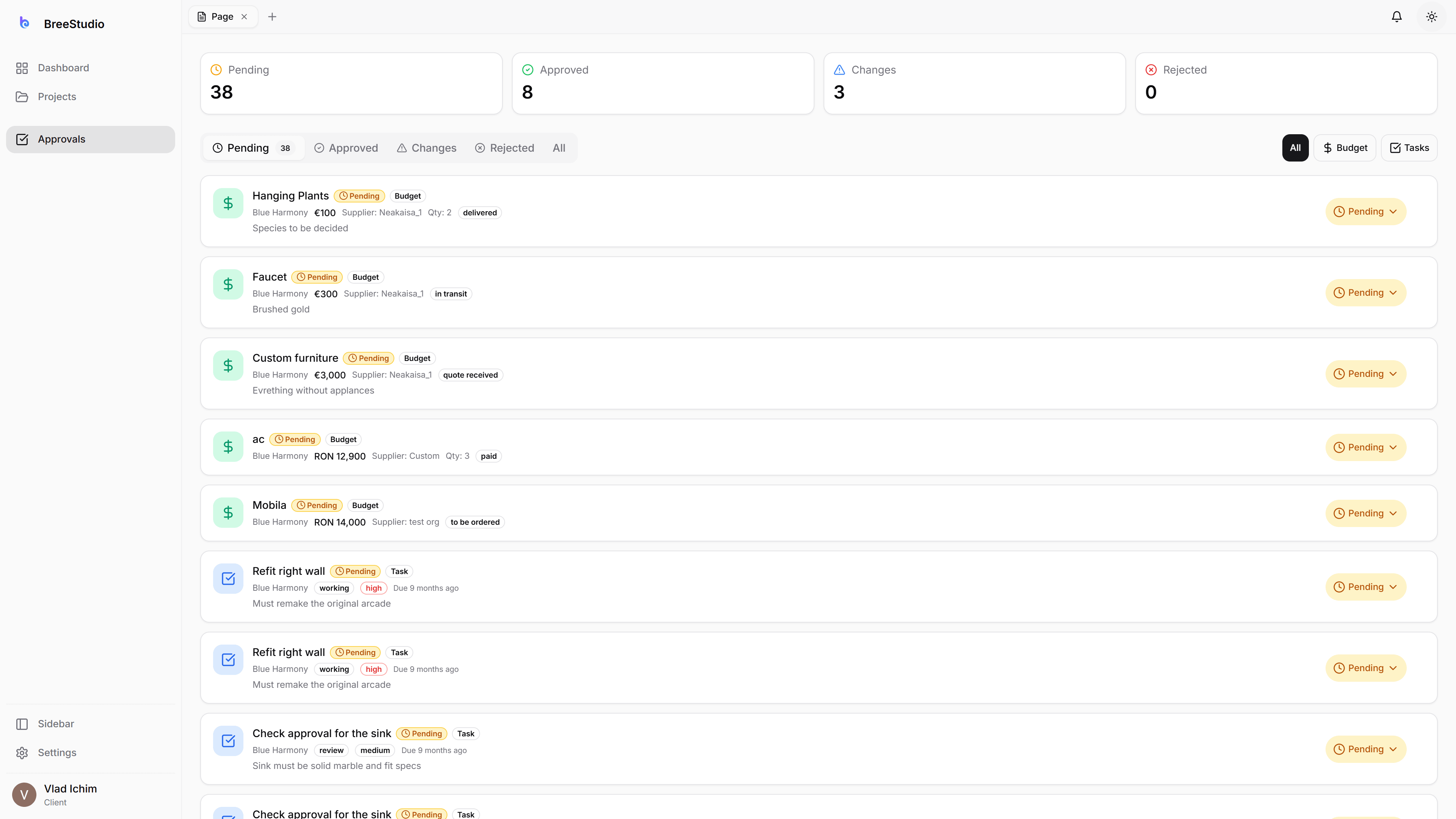Toggle the Sidebar collapse option
The image size is (1456, 819).
point(91,723)
